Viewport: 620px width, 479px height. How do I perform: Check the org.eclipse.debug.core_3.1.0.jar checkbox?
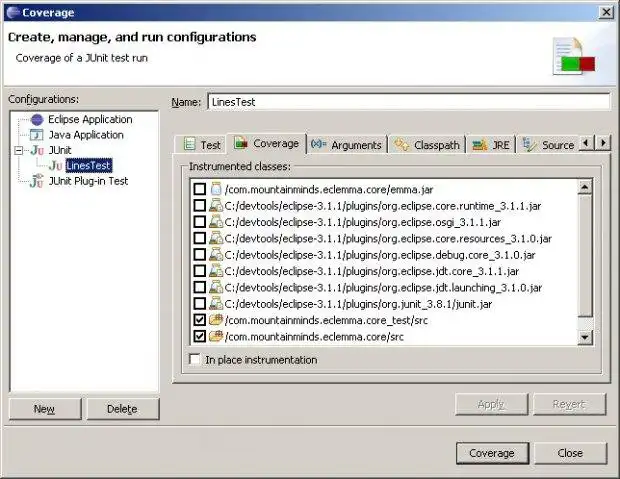click(200, 255)
